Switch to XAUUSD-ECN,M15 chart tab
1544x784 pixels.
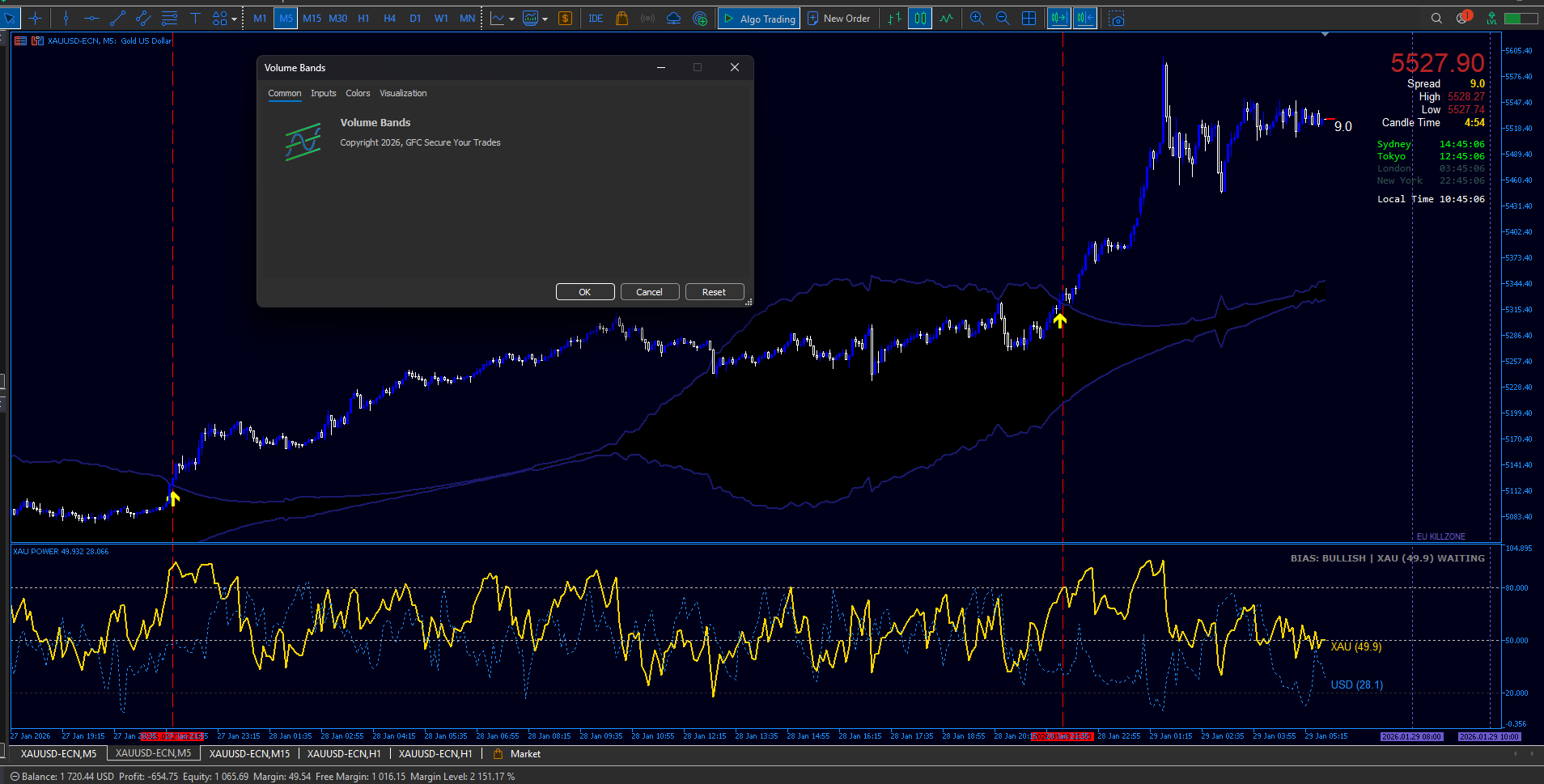click(249, 754)
